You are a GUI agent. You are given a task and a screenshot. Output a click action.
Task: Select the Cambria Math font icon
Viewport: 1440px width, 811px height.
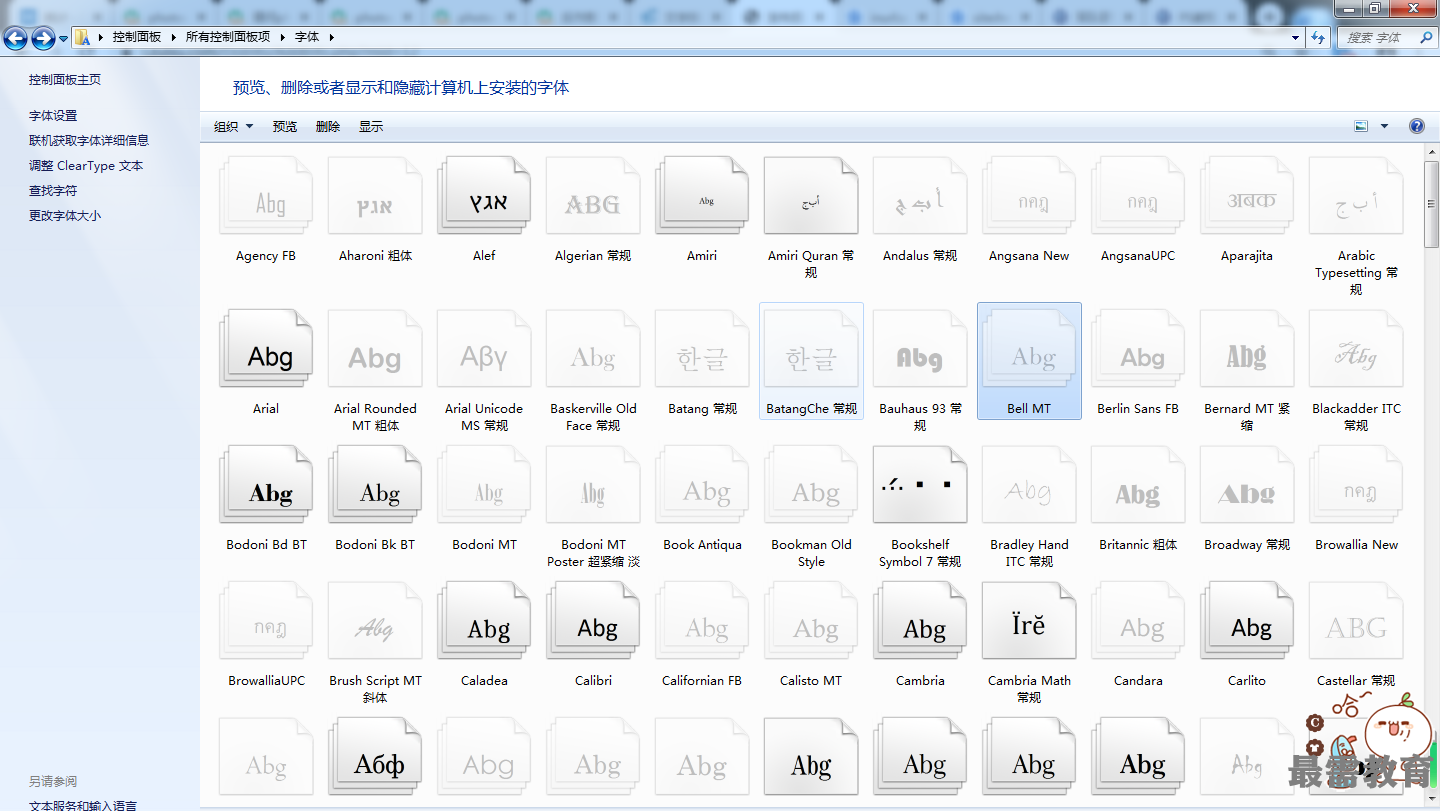(x=1029, y=621)
